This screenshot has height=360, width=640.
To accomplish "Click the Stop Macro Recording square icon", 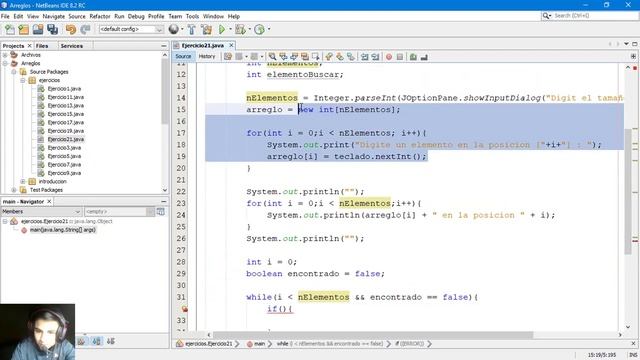I will tap(400, 57).
